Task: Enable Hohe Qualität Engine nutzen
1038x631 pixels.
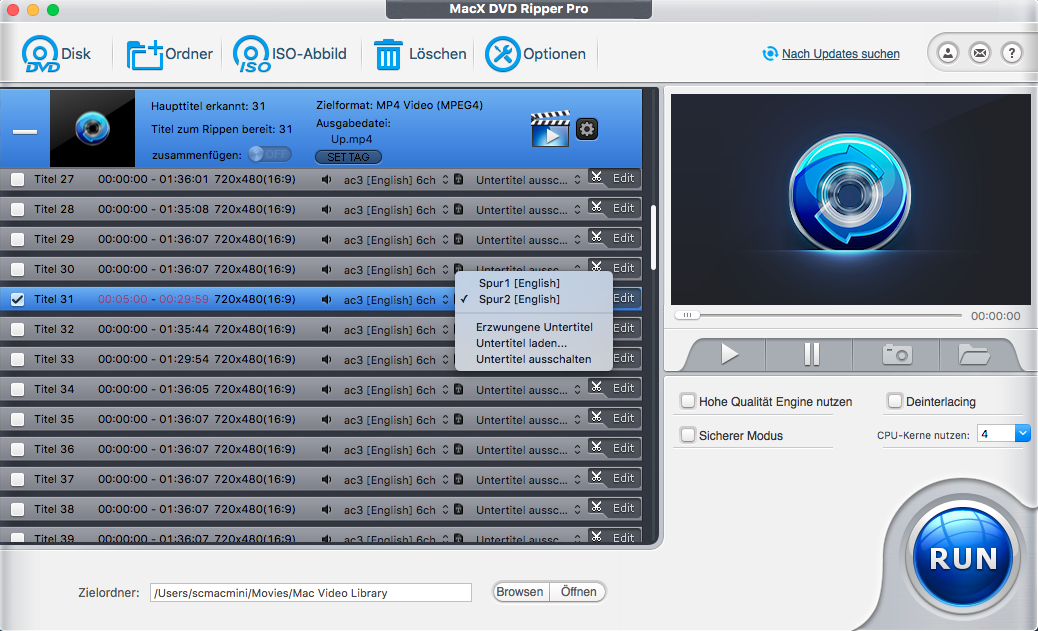Action: (x=688, y=401)
